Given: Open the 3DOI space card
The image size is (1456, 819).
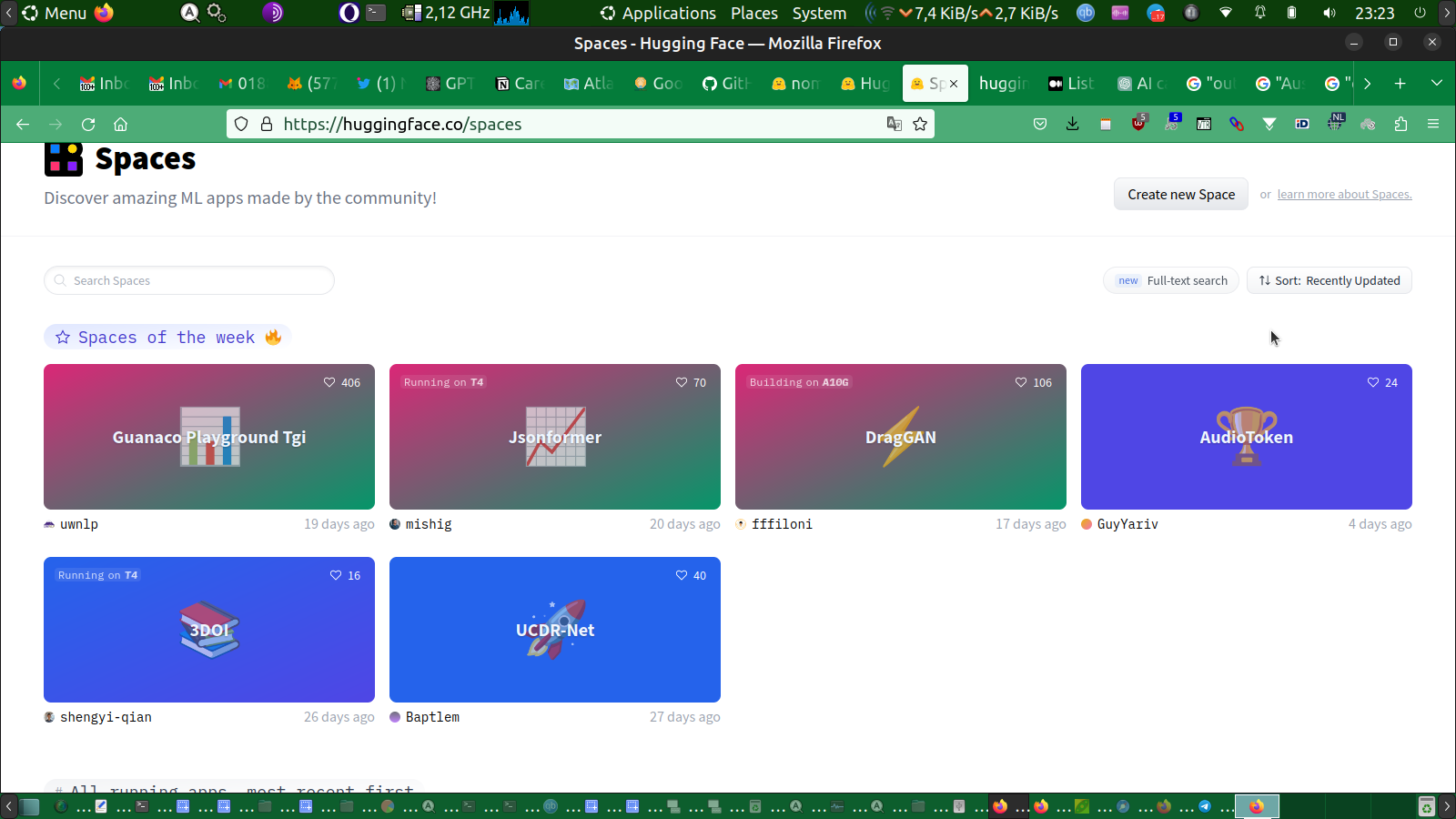Looking at the screenshot, I should pyautogui.click(x=209, y=630).
